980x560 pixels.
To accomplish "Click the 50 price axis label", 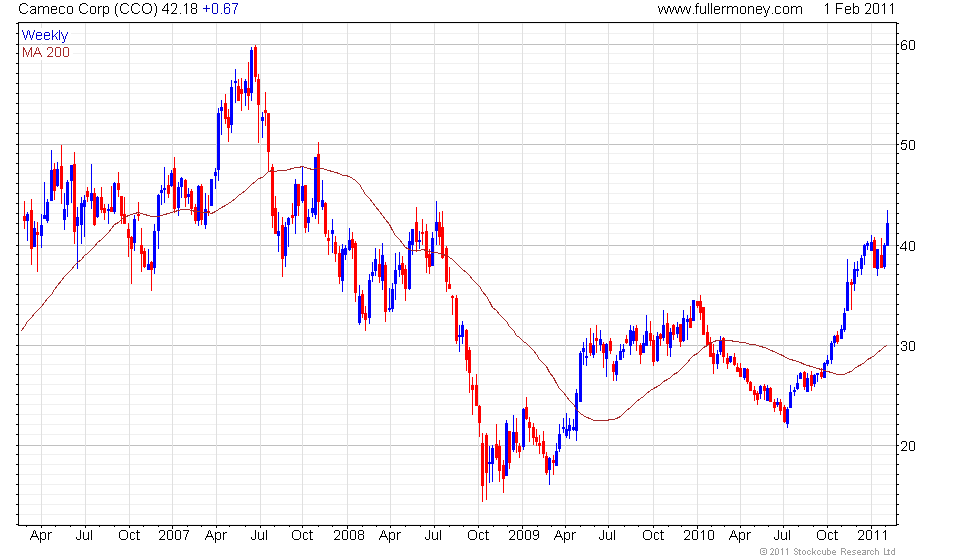I will [x=908, y=145].
